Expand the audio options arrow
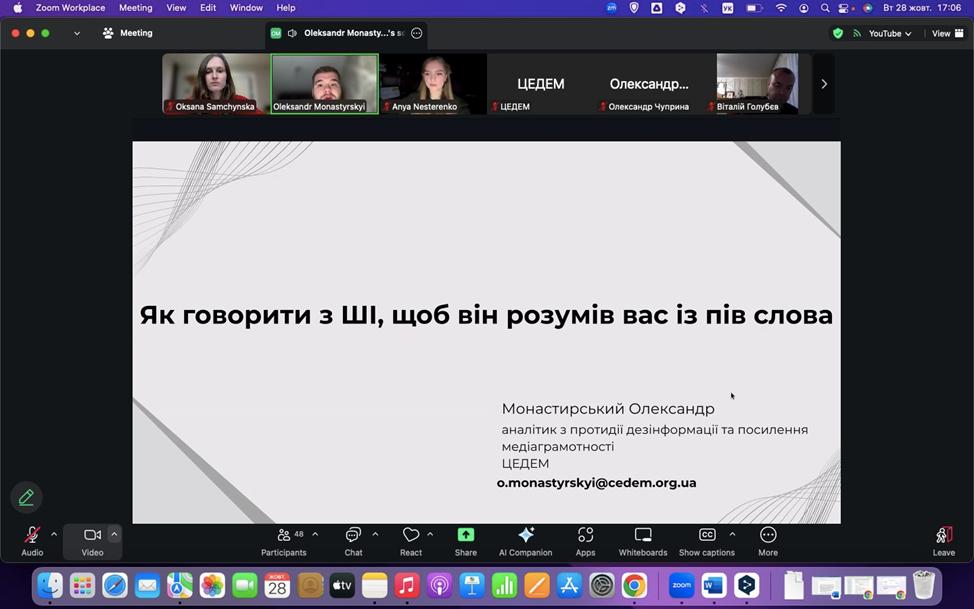 coord(54,534)
